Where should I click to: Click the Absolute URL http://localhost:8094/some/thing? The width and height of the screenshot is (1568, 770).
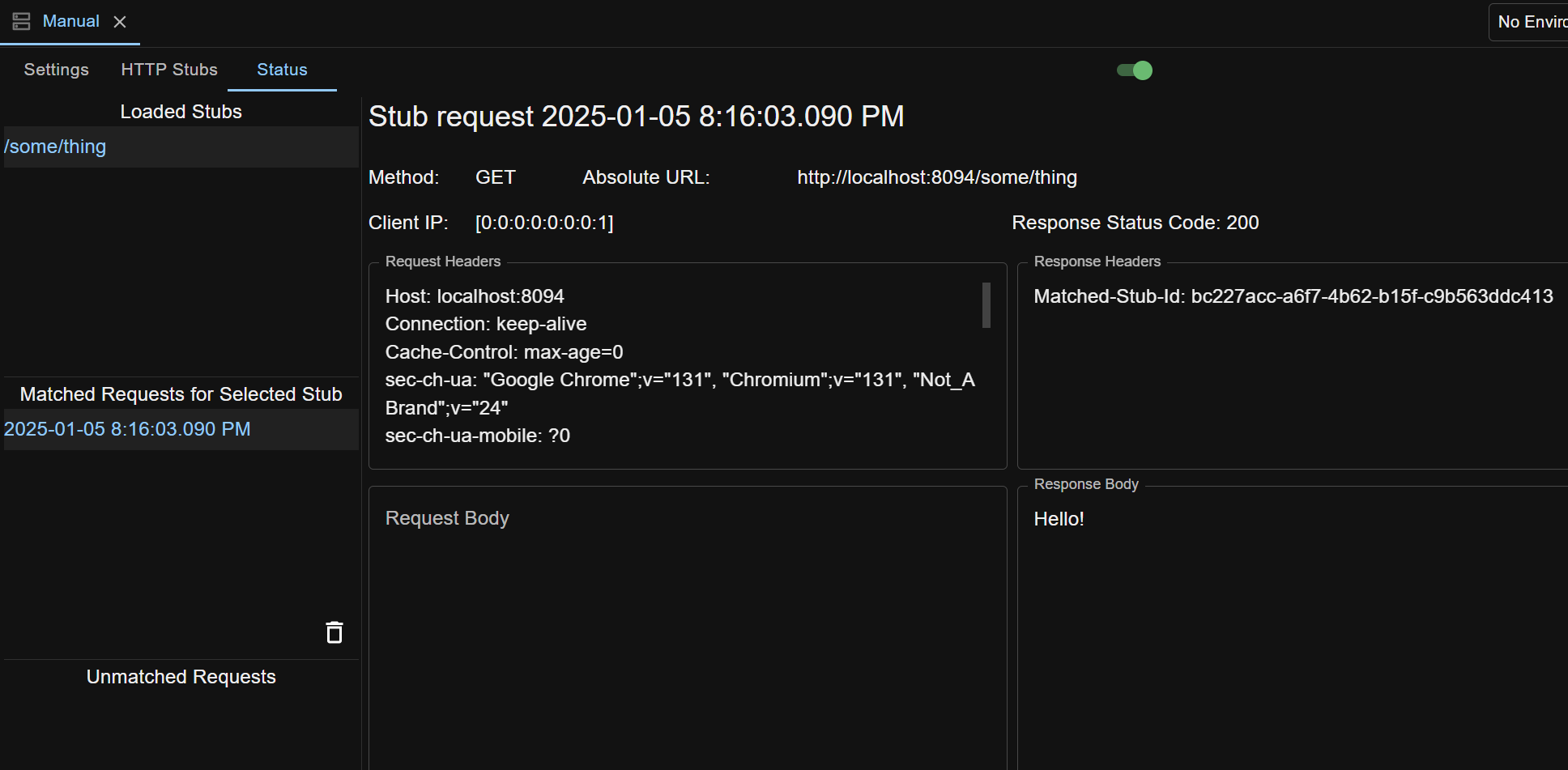point(937,177)
